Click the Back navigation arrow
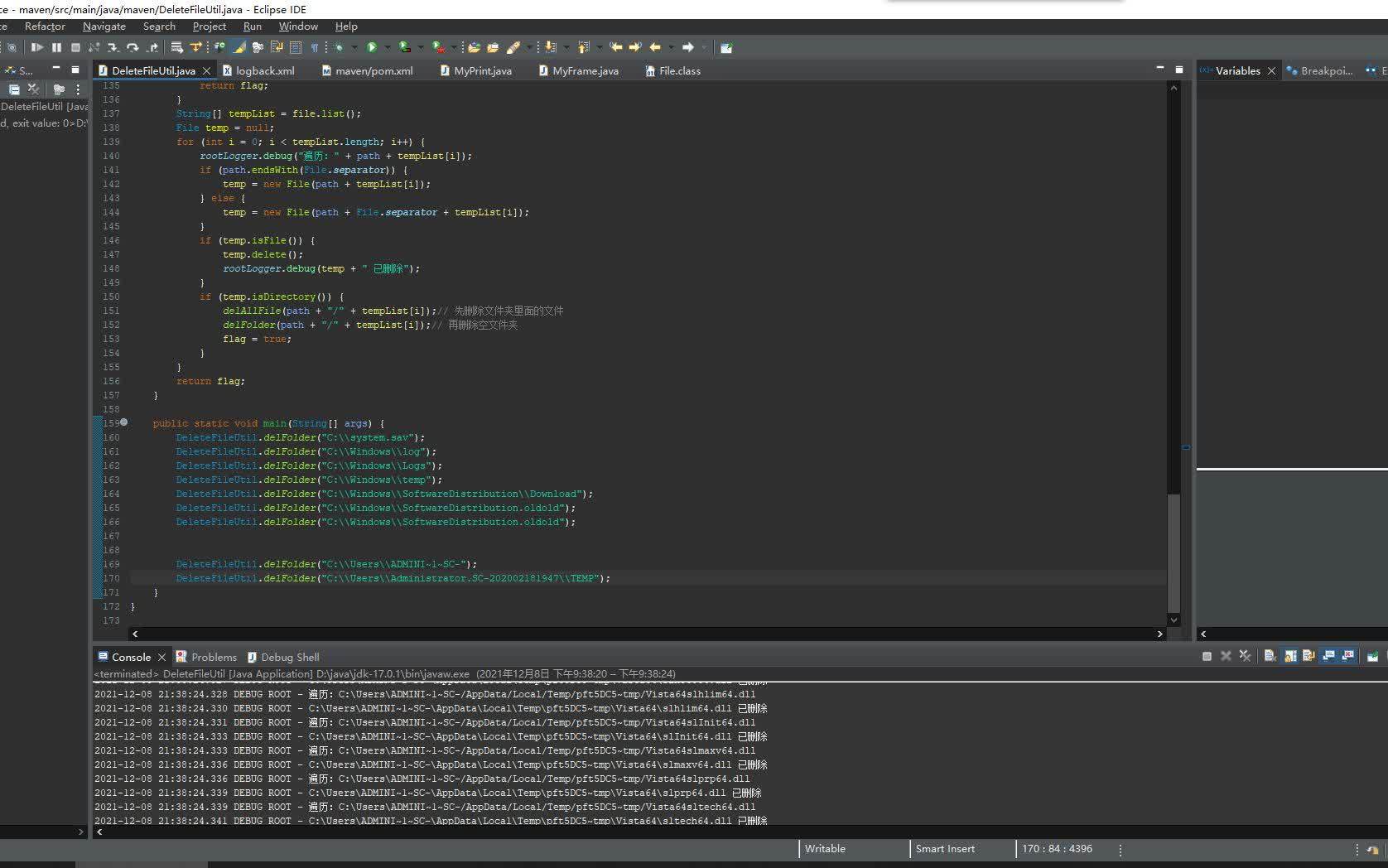 [x=655, y=48]
